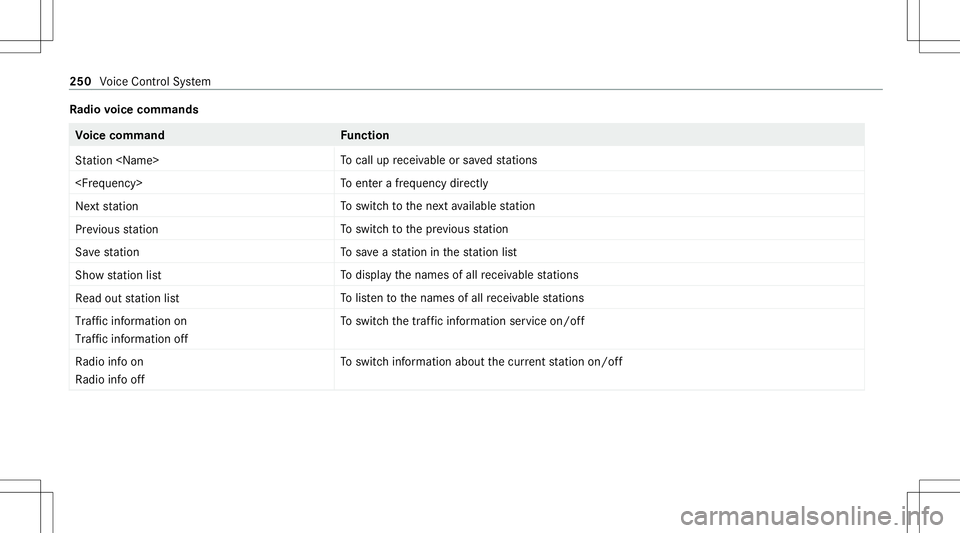Click the "Traffic information on" text

click(x=131, y=321)
